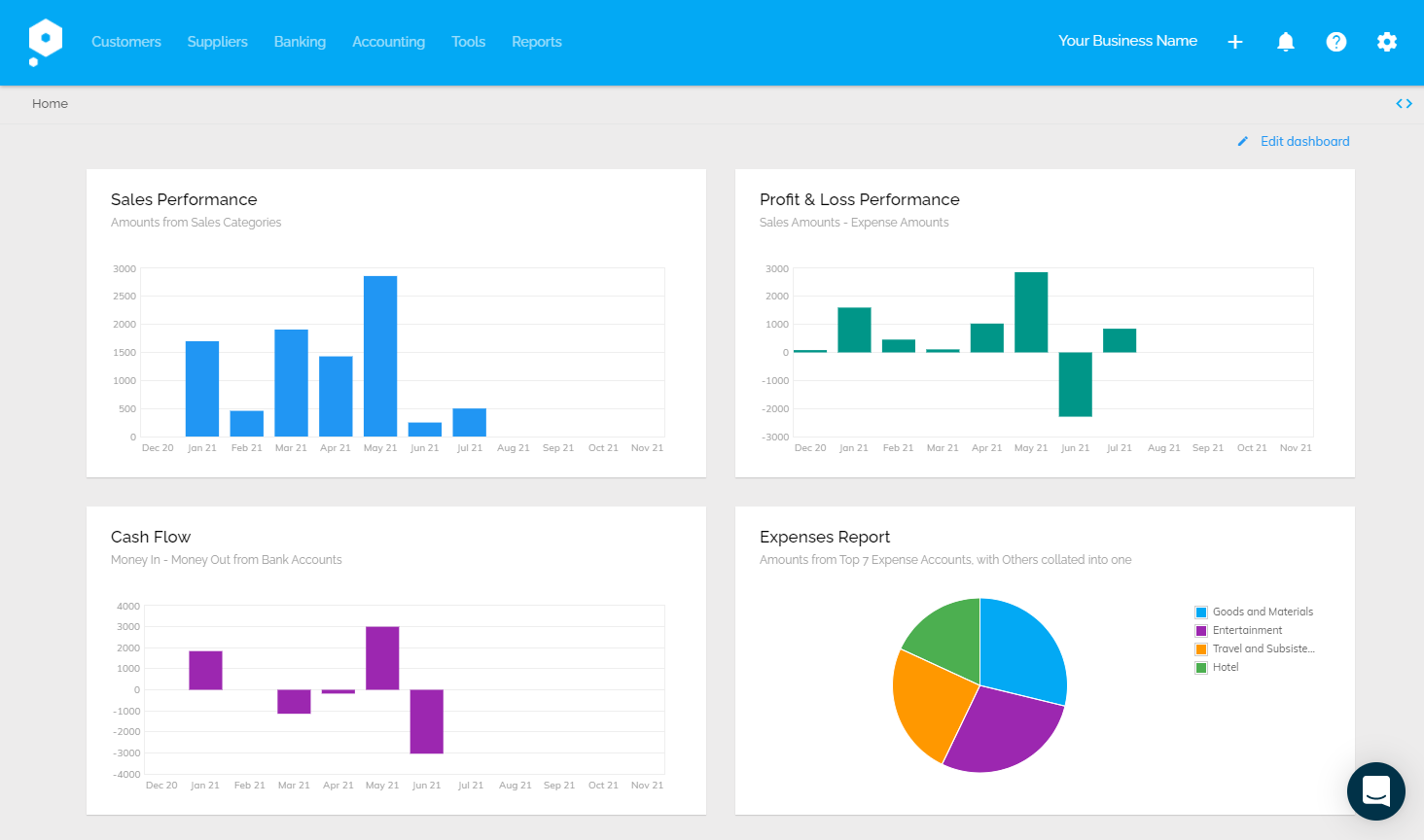This screenshot has height=840, width=1424.
Task: Open the settings gear icon
Action: coord(1387,42)
